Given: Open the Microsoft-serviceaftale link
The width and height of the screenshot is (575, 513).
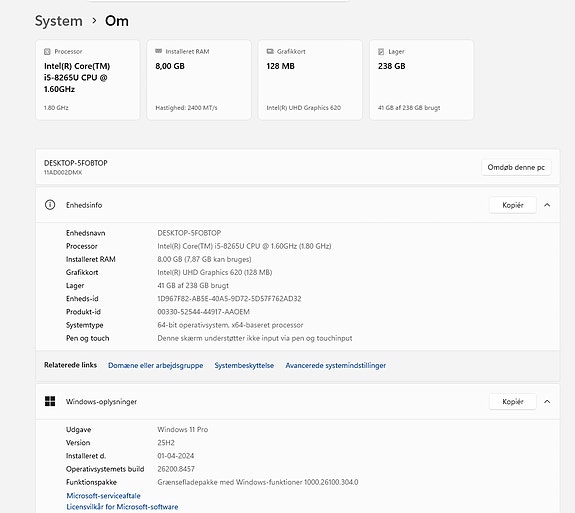Looking at the screenshot, I should click(103, 496).
